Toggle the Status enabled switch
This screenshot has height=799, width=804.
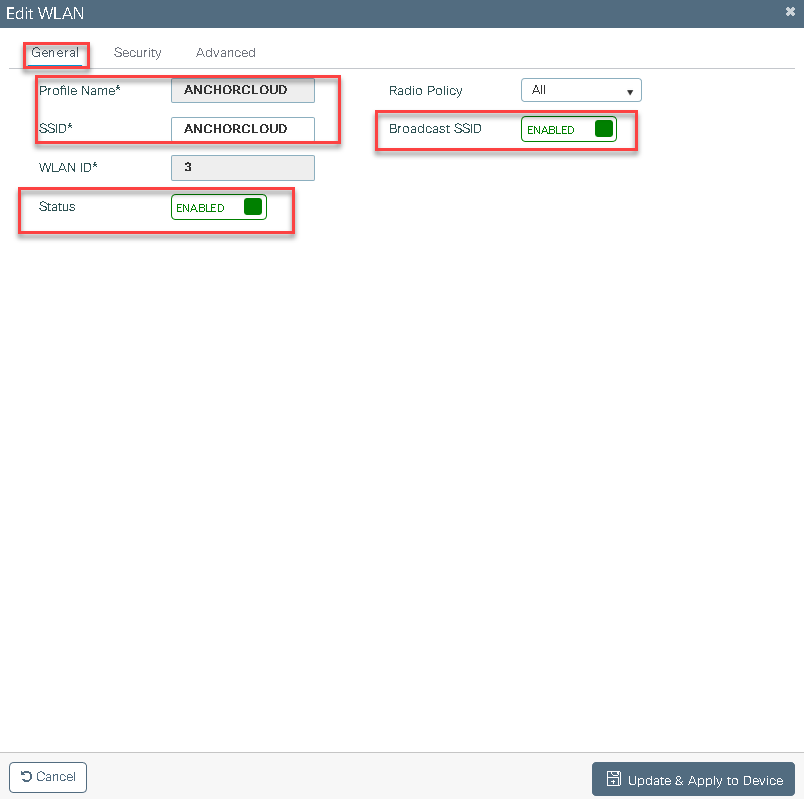(x=219, y=207)
